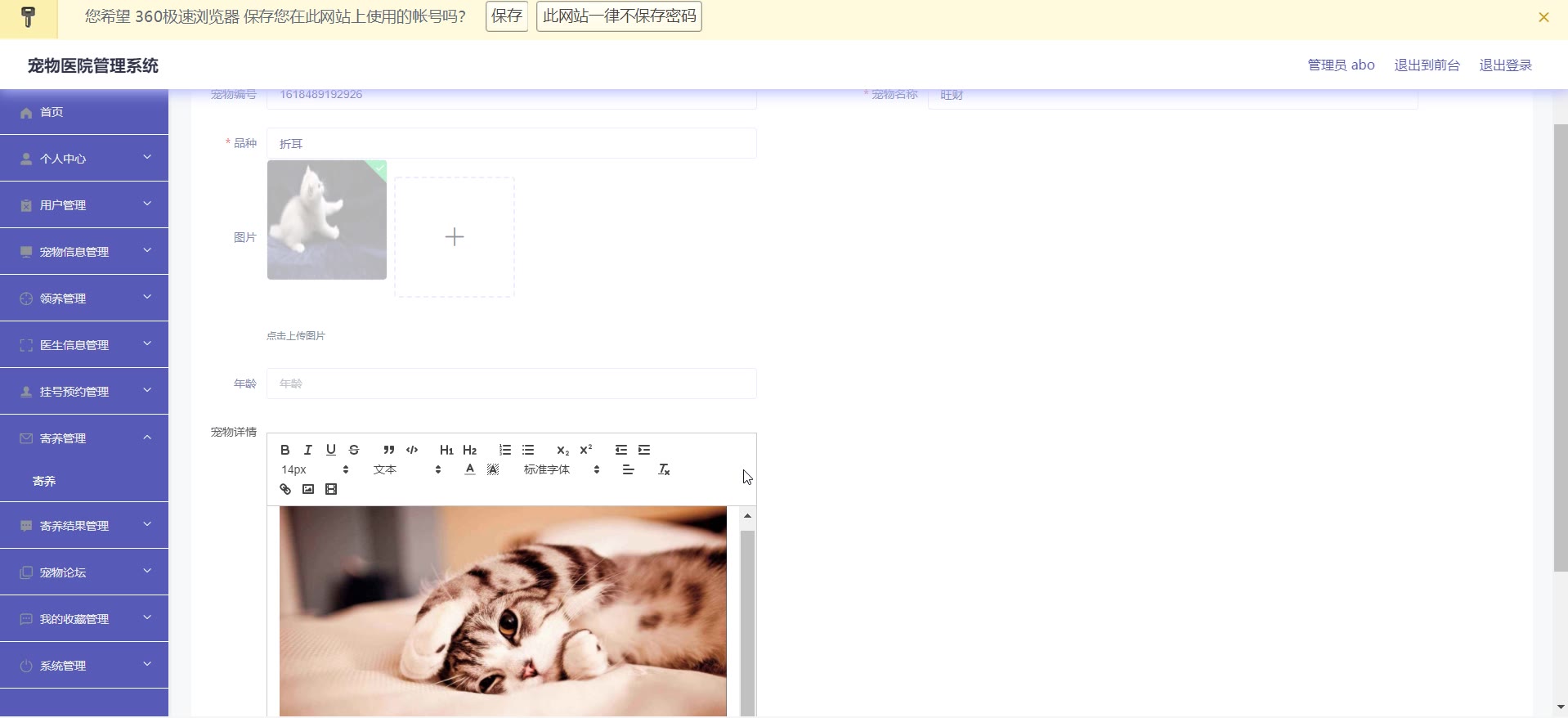Expand 系统管理 sidebar menu
This screenshot has width=1568, height=718.
[x=84, y=666]
